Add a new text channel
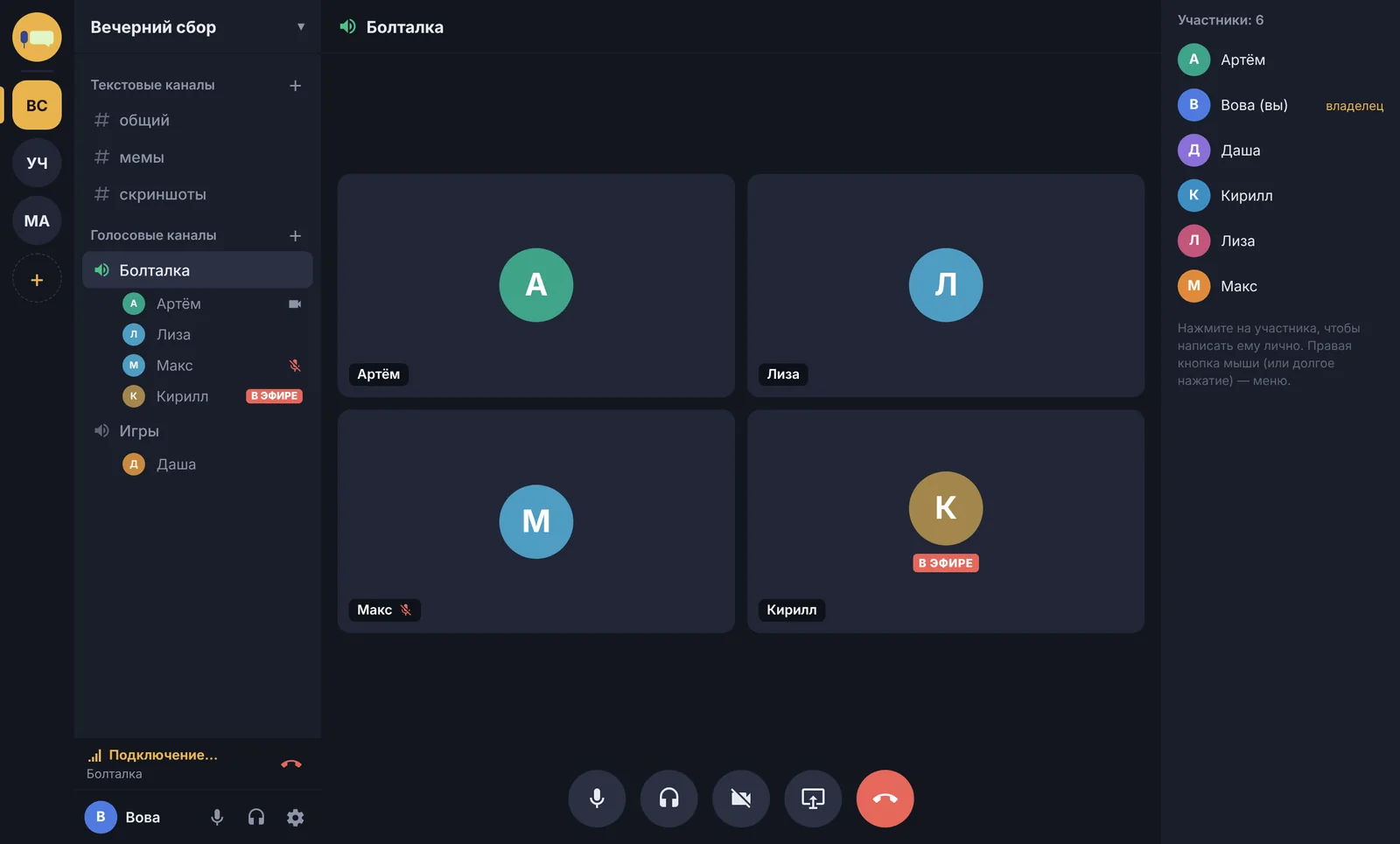1400x844 pixels. click(x=295, y=86)
